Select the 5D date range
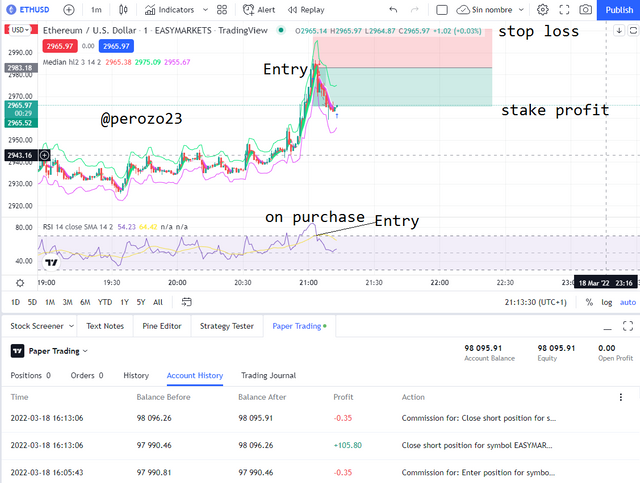The width and height of the screenshot is (640, 483). click(x=32, y=302)
